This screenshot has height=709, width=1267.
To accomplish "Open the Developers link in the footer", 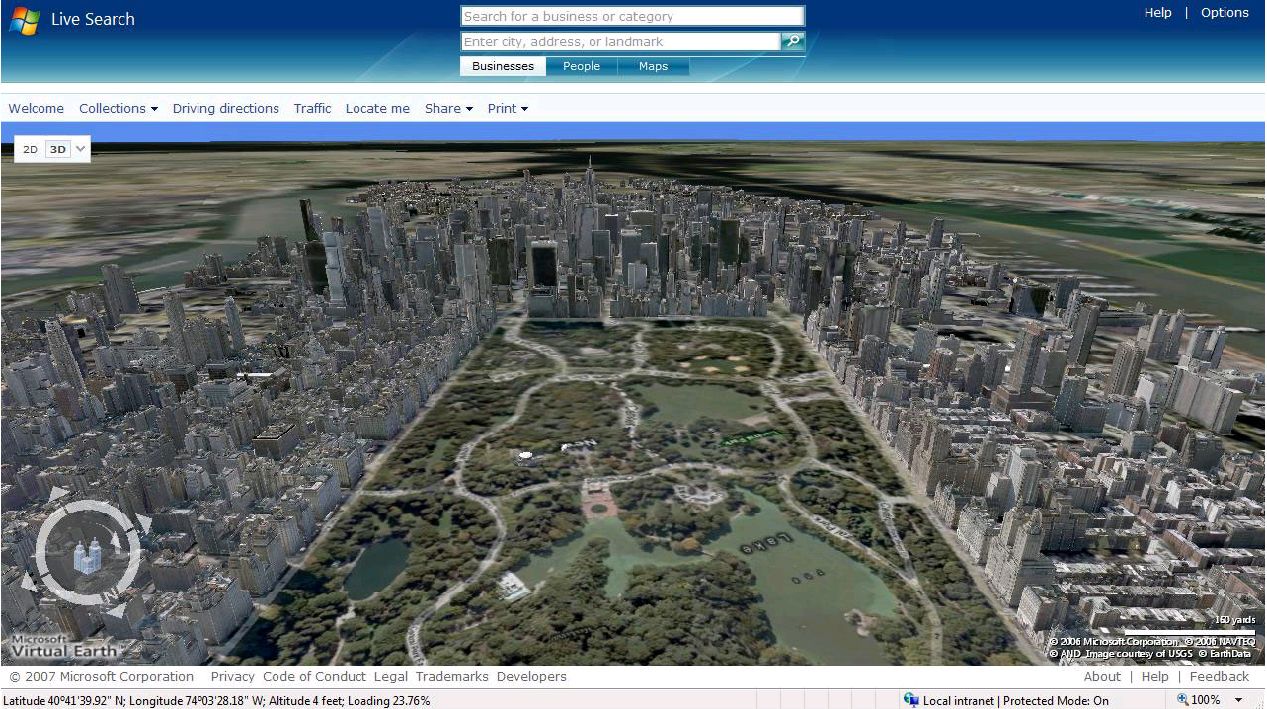I will (531, 677).
